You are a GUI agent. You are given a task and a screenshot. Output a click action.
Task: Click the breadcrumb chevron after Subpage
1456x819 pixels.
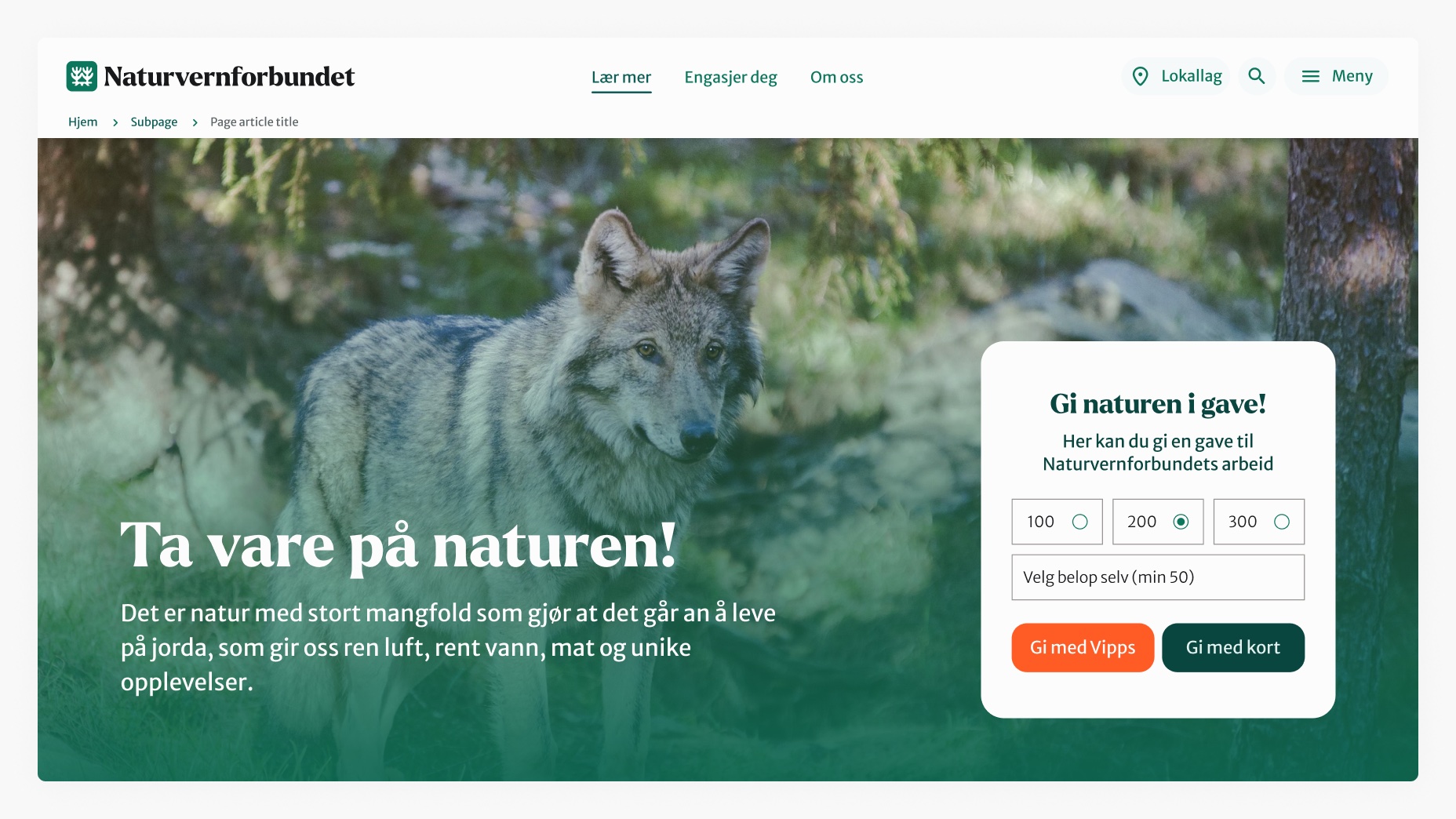(x=195, y=122)
